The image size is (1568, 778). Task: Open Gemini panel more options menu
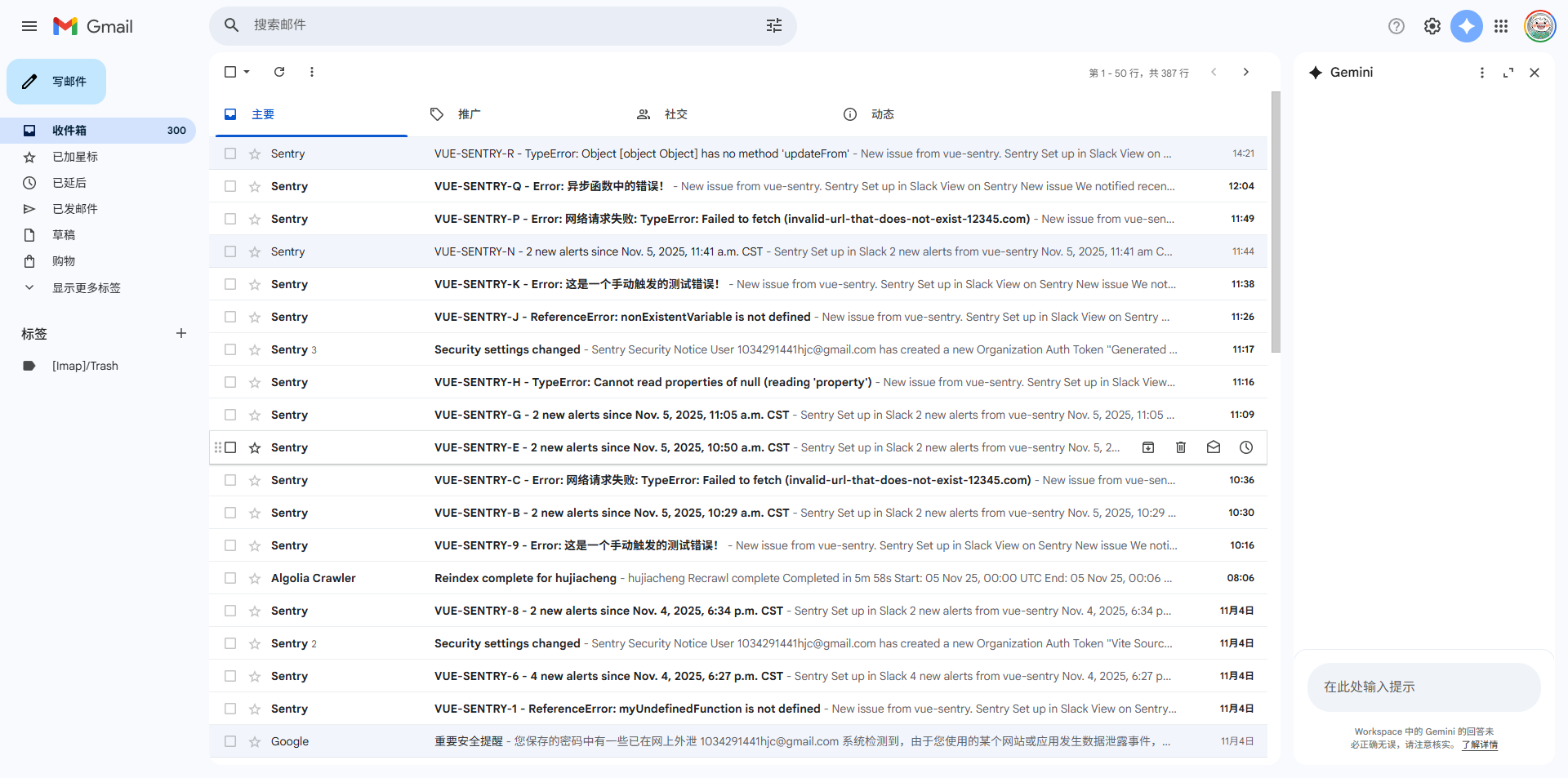click(x=1481, y=73)
